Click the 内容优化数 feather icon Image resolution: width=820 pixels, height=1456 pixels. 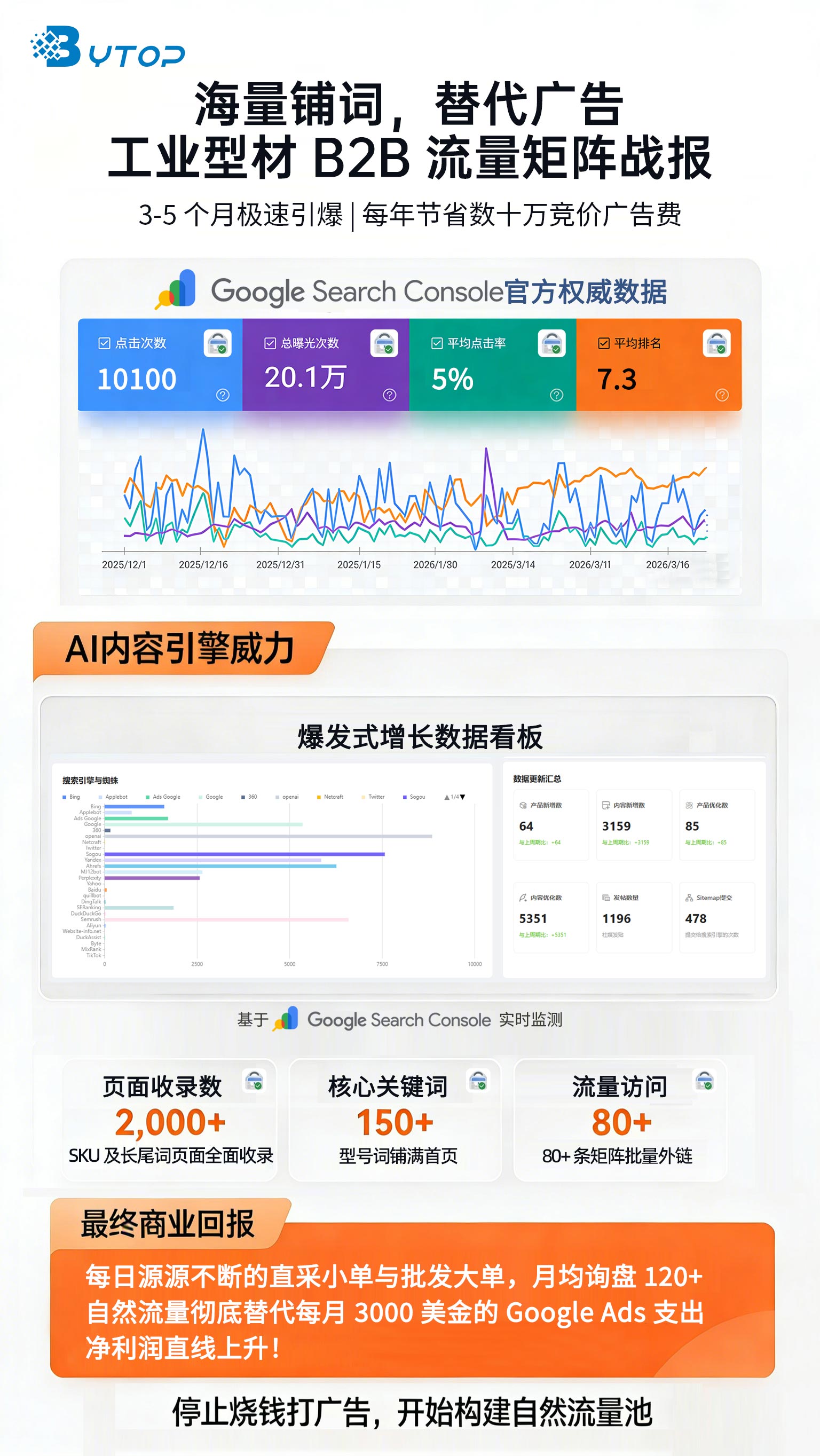tap(523, 898)
